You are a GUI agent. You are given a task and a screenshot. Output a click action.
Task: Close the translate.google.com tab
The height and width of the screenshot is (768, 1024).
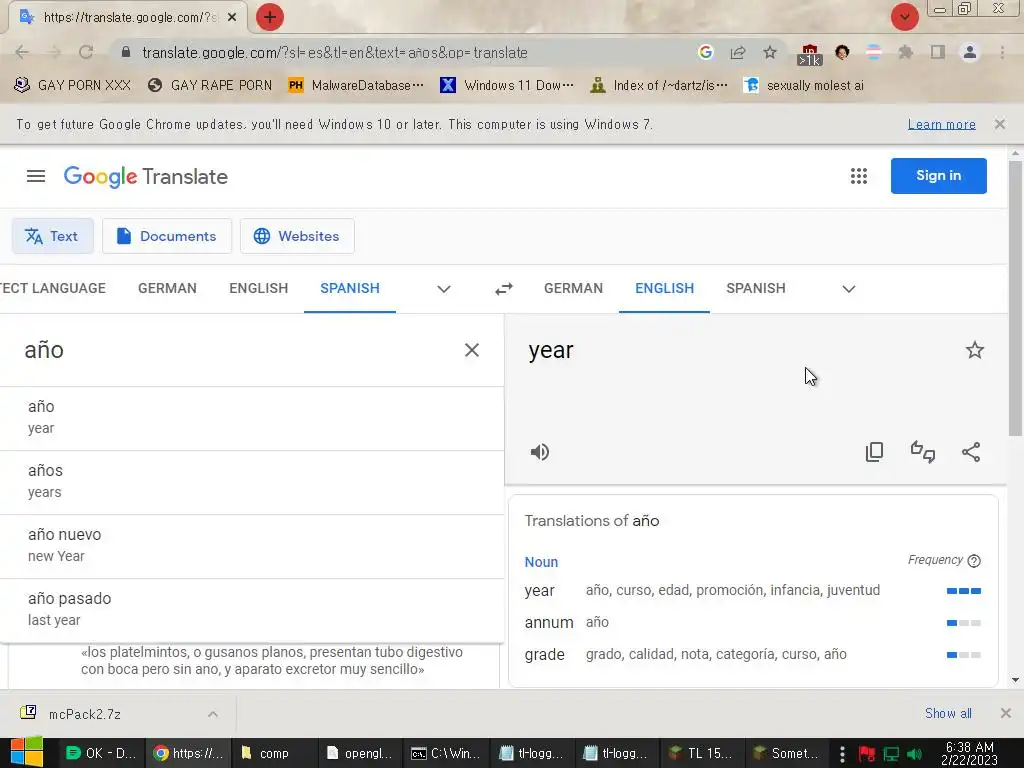pos(232,18)
